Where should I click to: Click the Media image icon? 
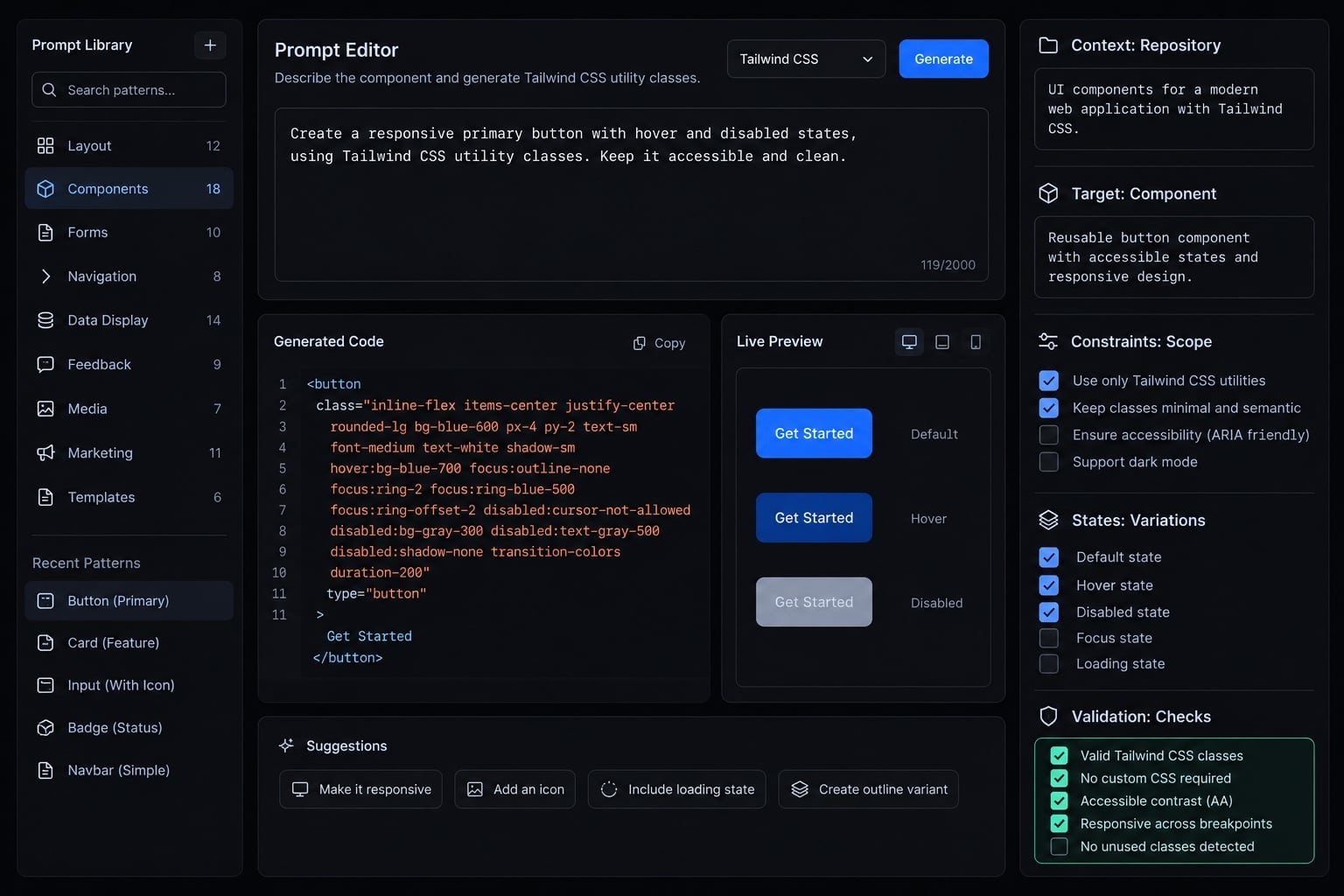[45, 409]
